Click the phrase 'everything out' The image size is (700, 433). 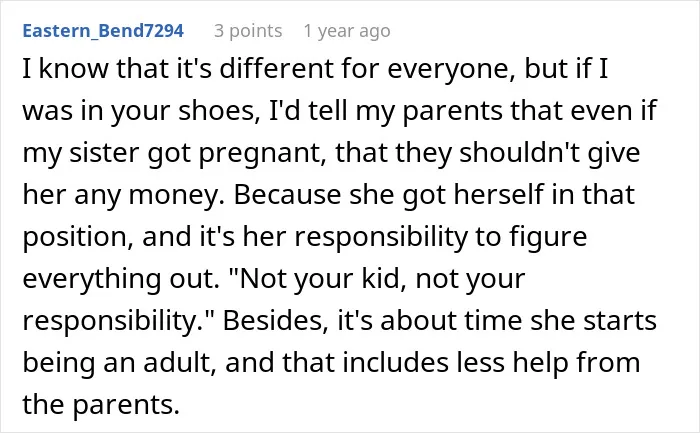tap(121, 279)
